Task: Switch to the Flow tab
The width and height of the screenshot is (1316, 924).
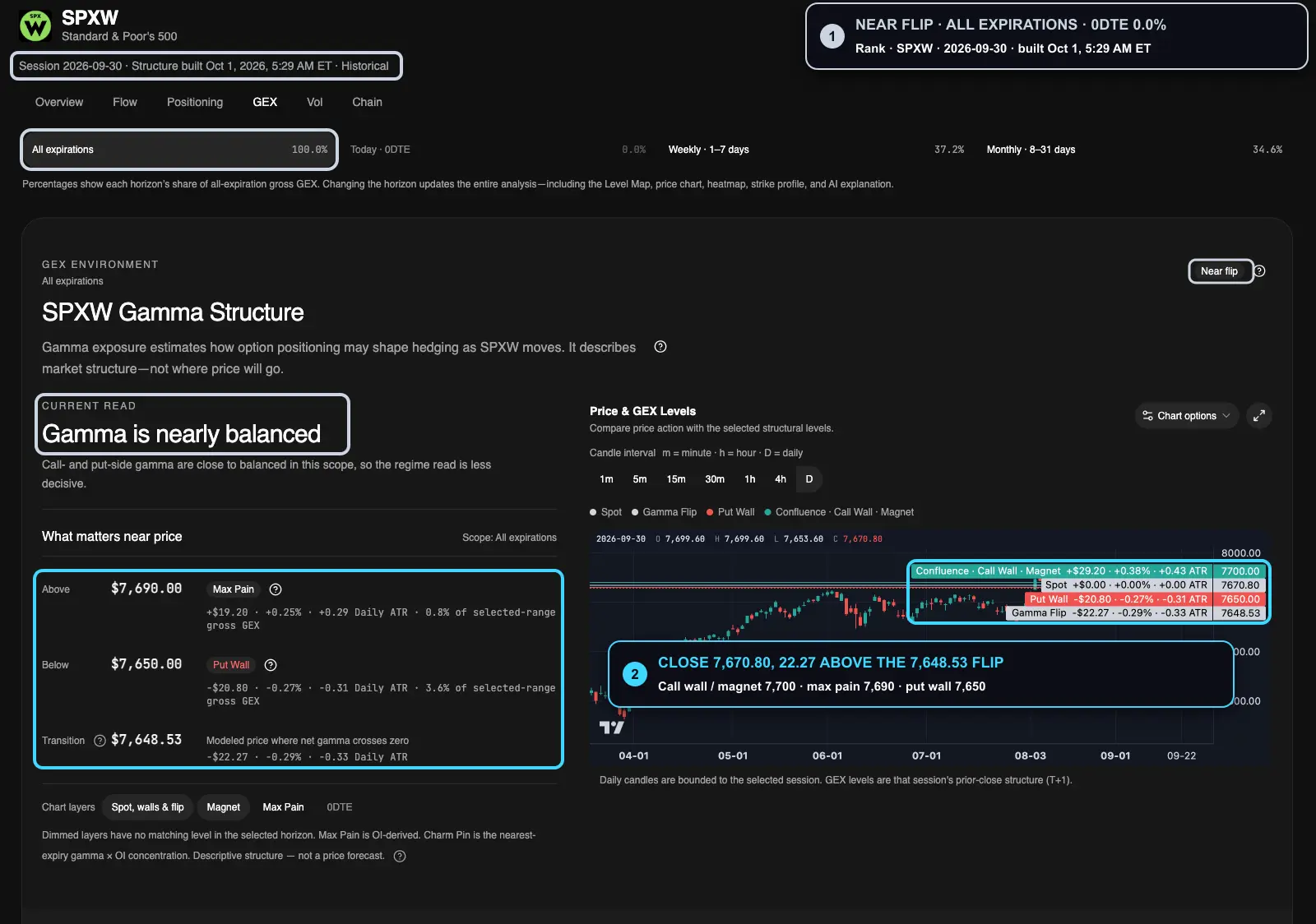Action: click(125, 102)
